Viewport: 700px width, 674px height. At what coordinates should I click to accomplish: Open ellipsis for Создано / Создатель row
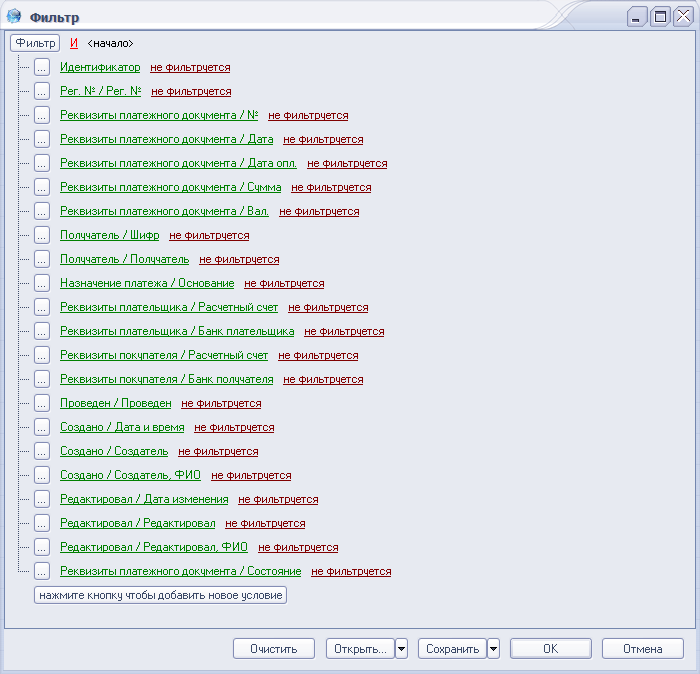42,451
